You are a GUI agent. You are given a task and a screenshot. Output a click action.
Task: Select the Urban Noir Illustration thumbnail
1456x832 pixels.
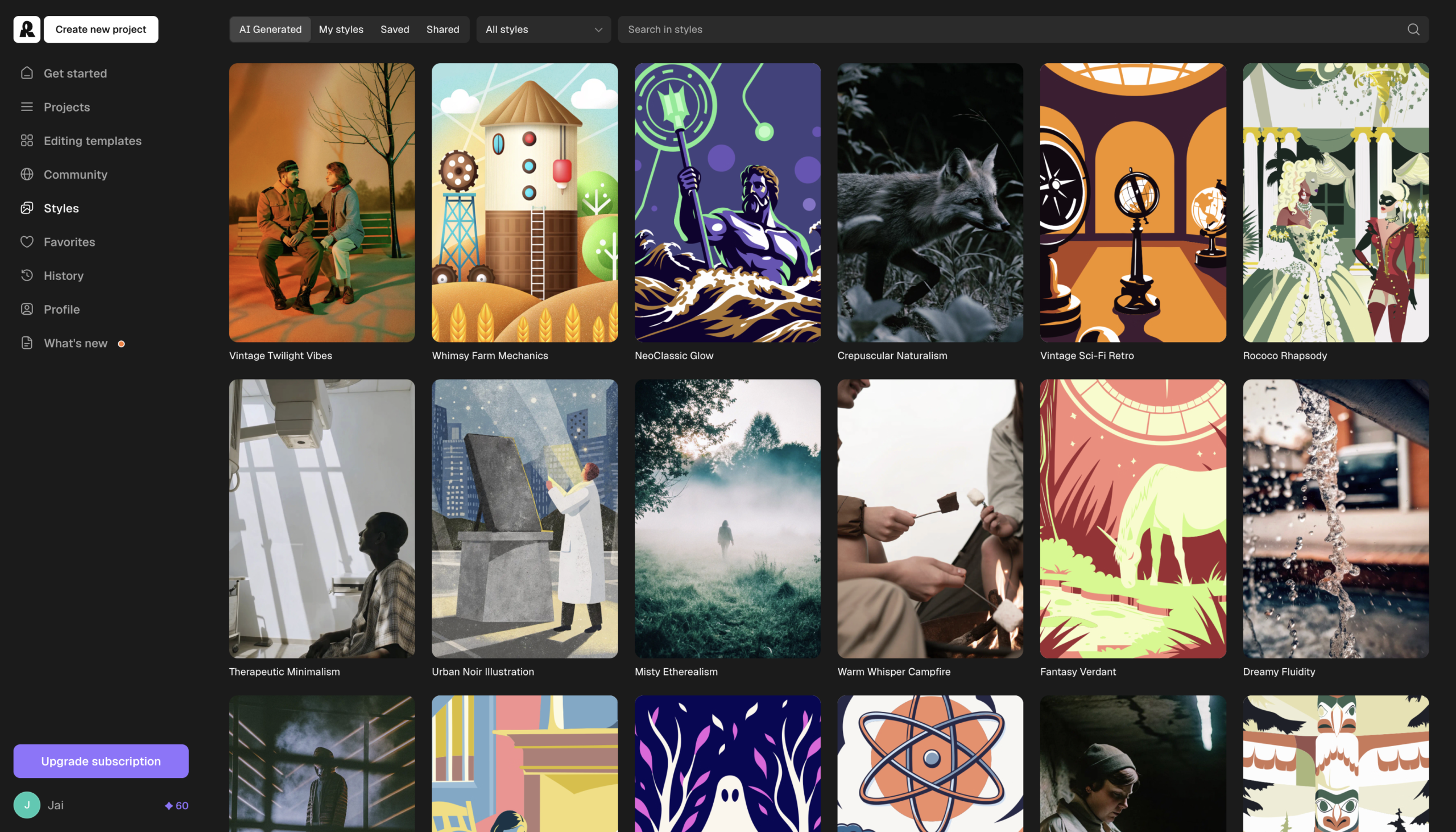525,519
